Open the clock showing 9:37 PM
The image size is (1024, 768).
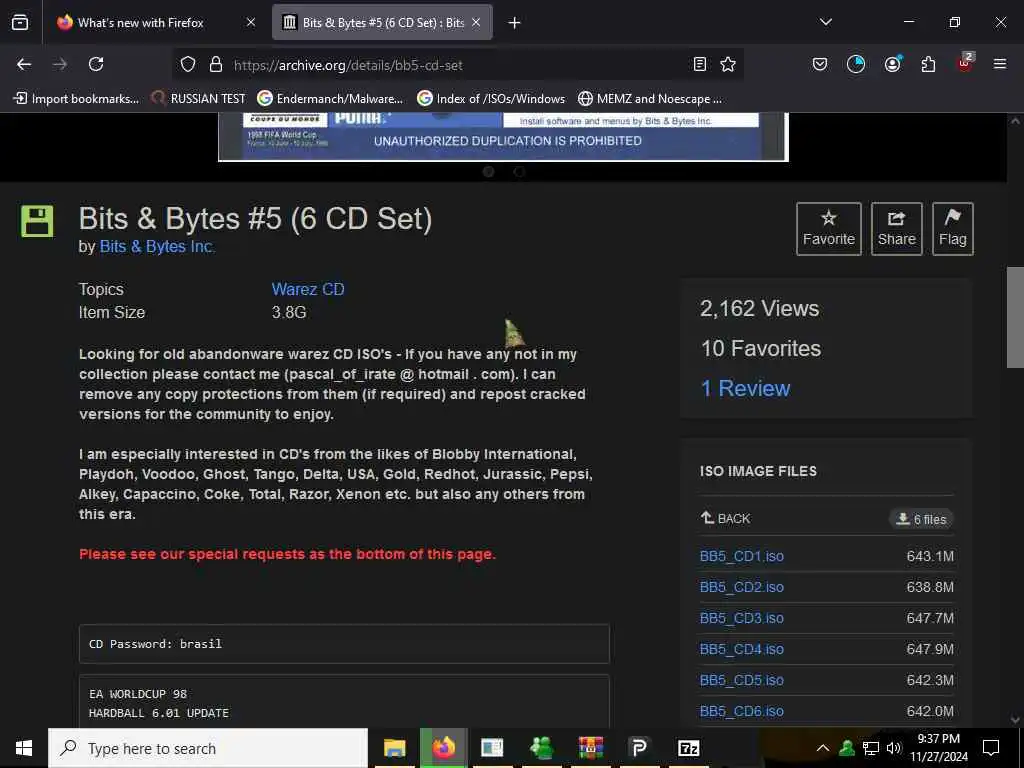[x=939, y=748]
